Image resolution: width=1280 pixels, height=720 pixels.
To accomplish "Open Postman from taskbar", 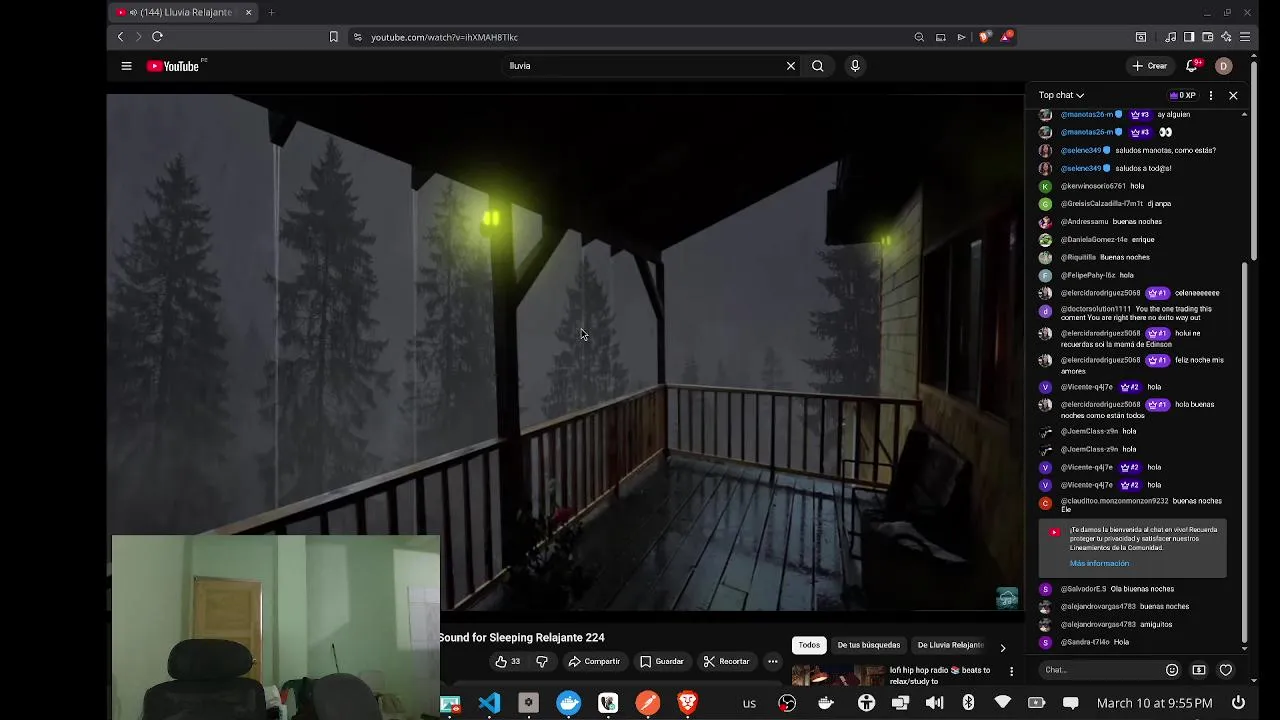I will (x=648, y=703).
